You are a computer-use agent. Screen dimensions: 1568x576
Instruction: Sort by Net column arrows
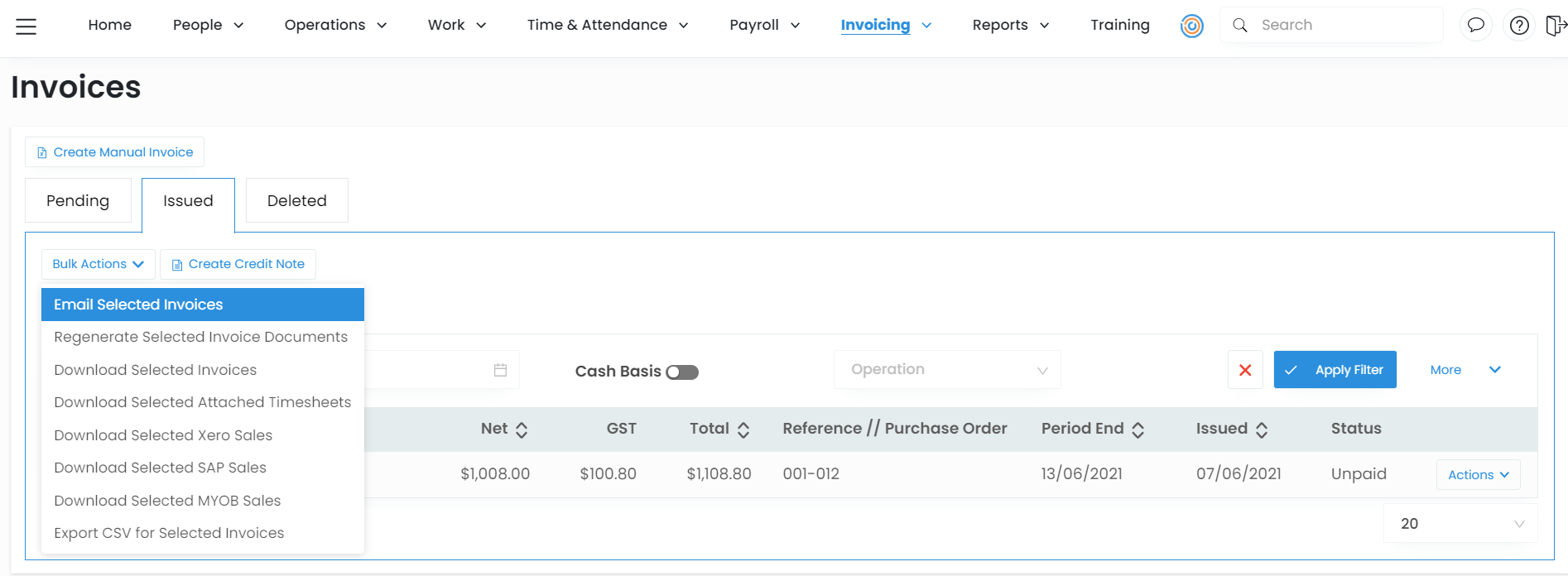522,430
